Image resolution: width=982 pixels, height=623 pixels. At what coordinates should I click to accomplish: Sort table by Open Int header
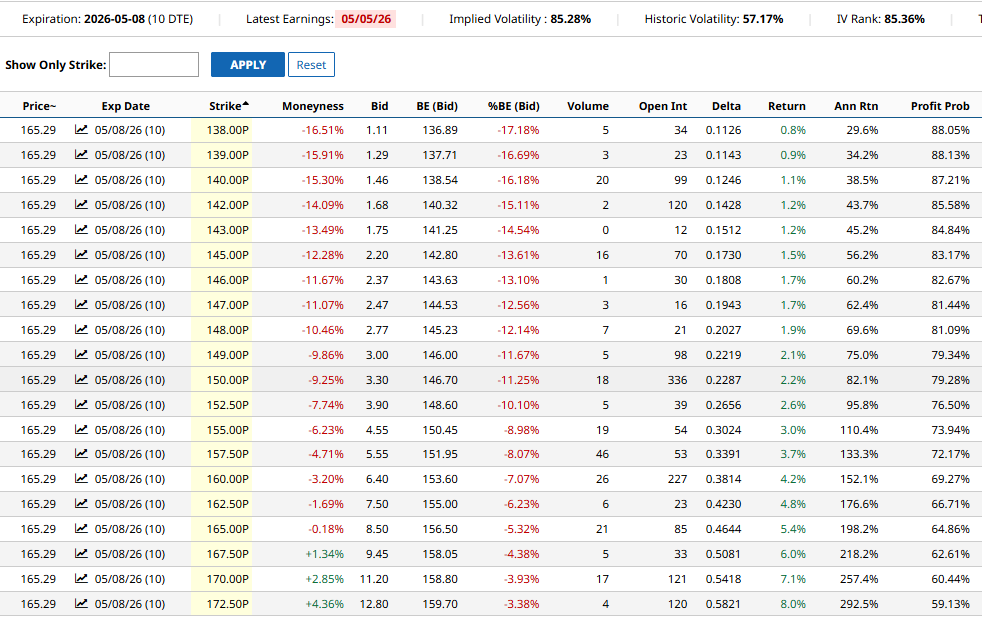(x=662, y=106)
